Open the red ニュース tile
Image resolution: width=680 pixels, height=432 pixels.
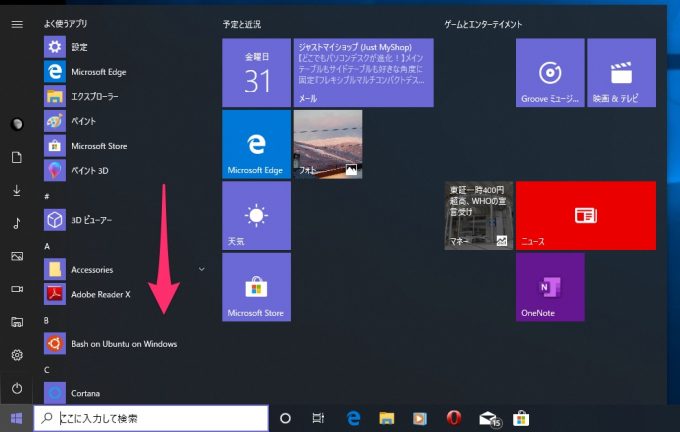[586, 216]
